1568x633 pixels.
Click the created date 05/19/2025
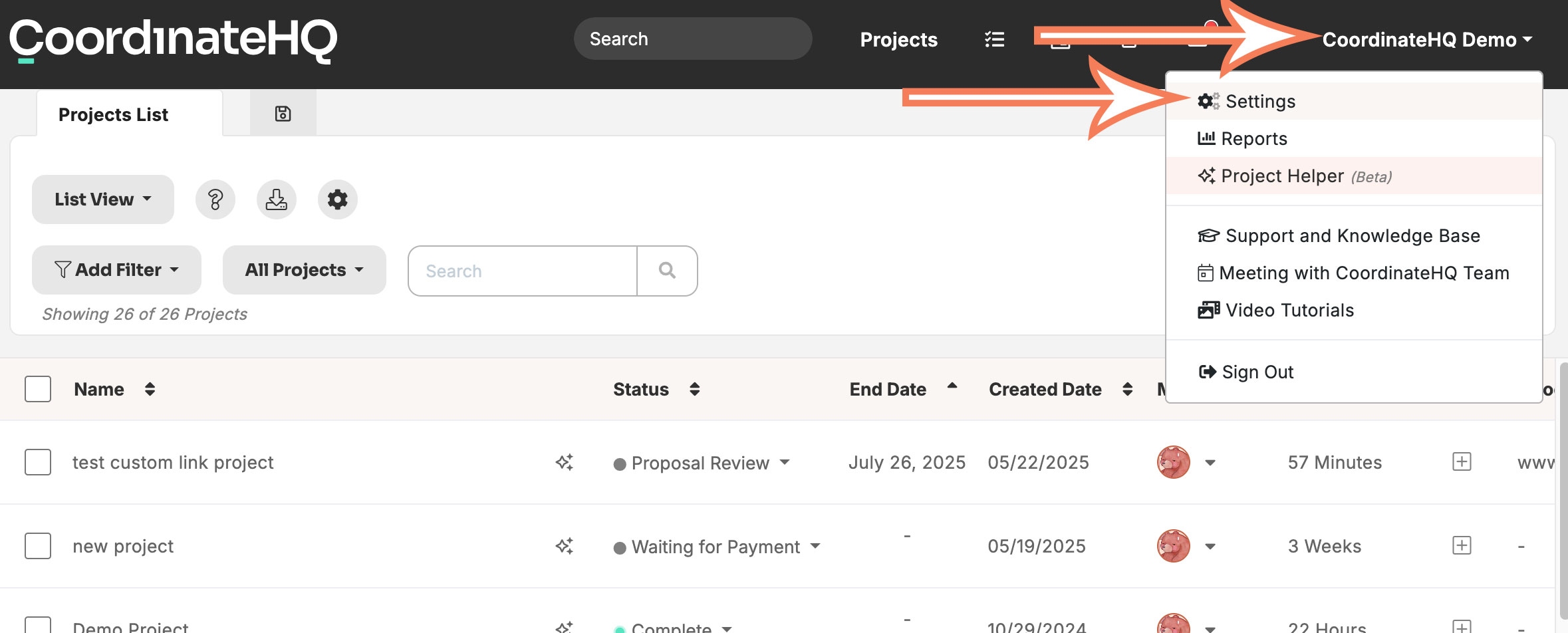[1037, 546]
